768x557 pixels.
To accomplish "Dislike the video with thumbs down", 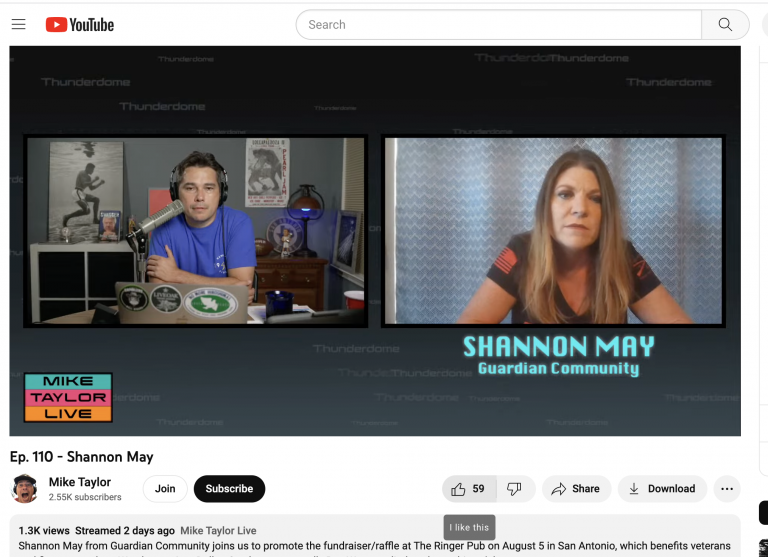I will point(514,489).
